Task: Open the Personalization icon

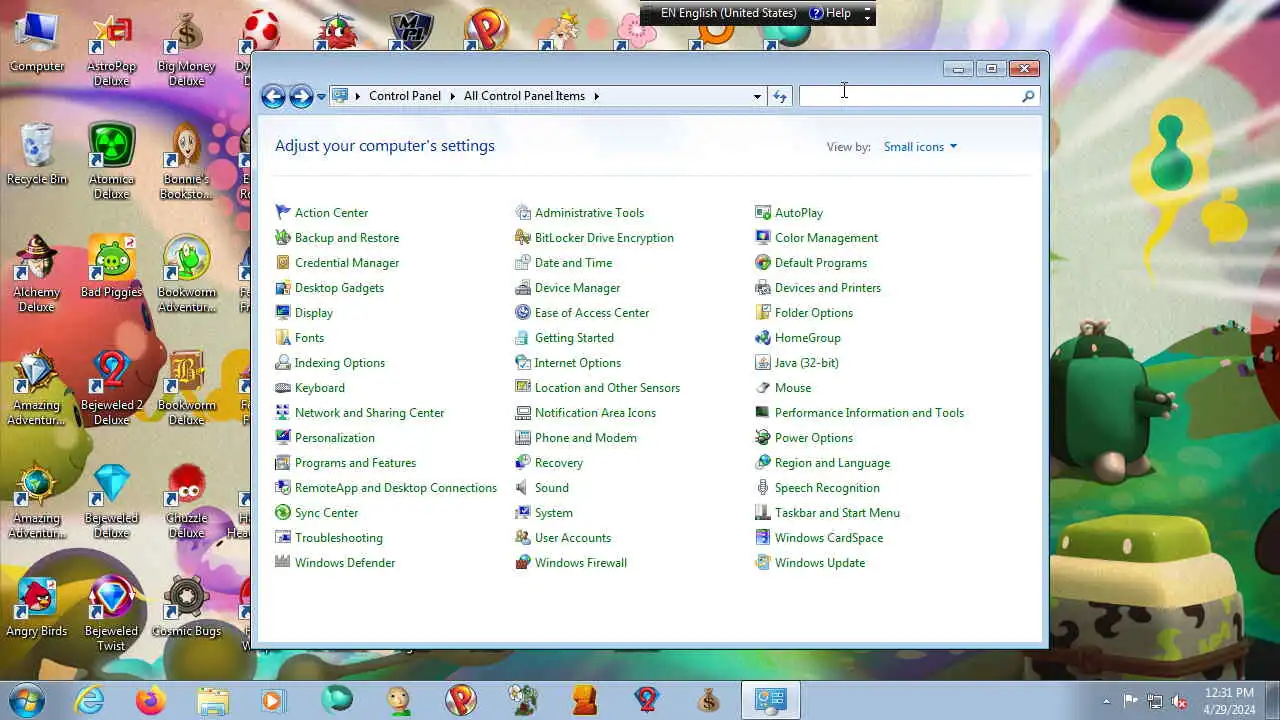Action: (x=283, y=437)
